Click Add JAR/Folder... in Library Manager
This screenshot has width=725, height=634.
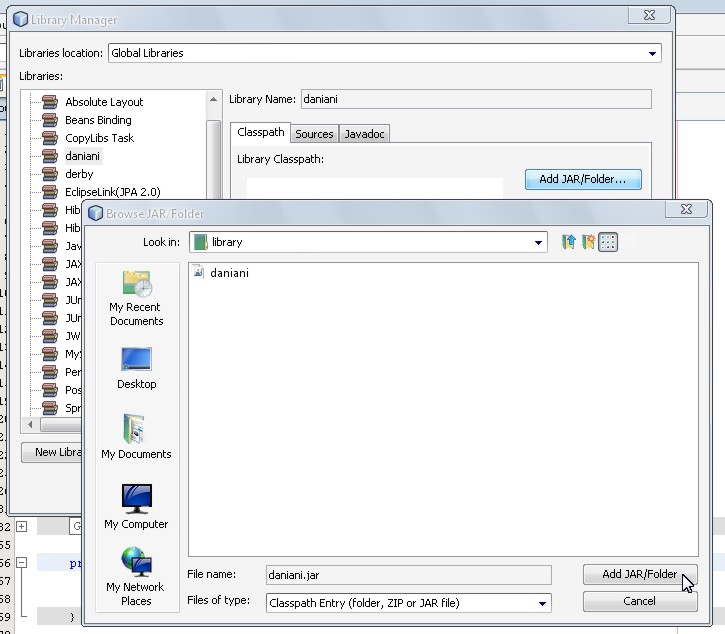tap(583, 179)
